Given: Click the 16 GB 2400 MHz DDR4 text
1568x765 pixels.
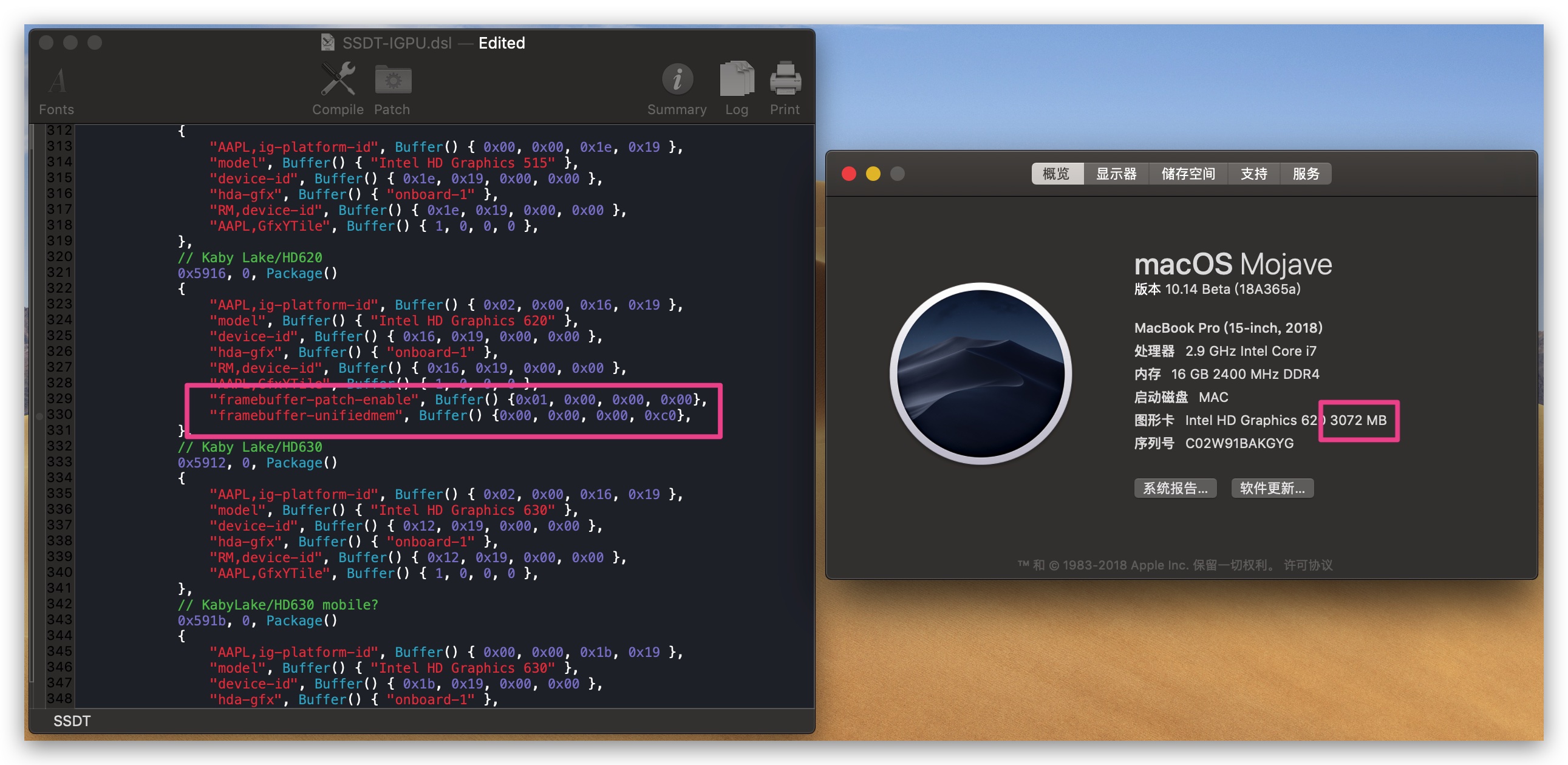Looking at the screenshot, I should (x=1246, y=374).
